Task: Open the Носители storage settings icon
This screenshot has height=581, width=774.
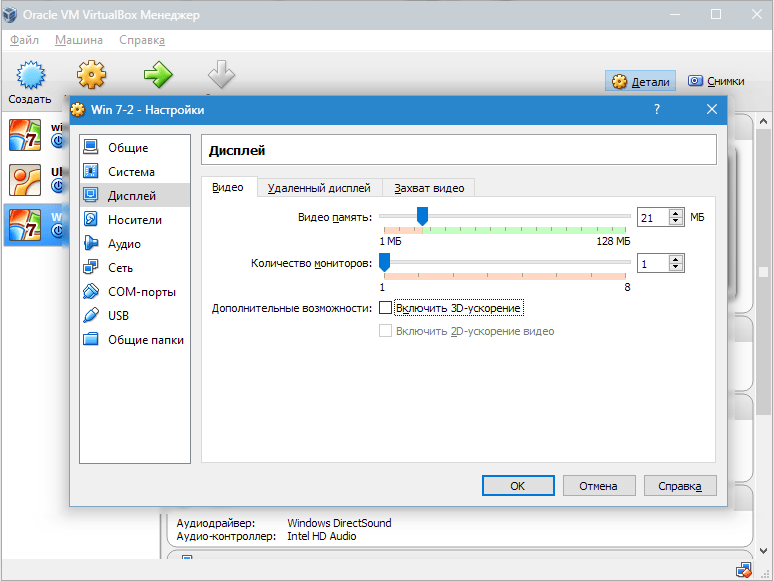Action: pyautogui.click(x=91, y=220)
